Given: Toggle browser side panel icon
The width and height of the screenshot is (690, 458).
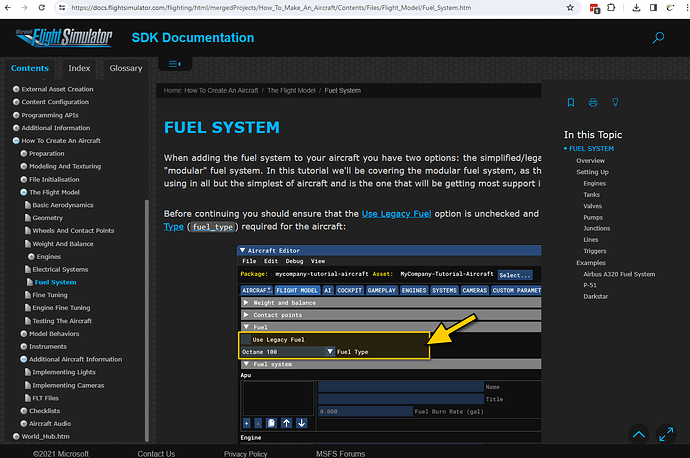Looking at the screenshot, I should (x=653, y=7).
